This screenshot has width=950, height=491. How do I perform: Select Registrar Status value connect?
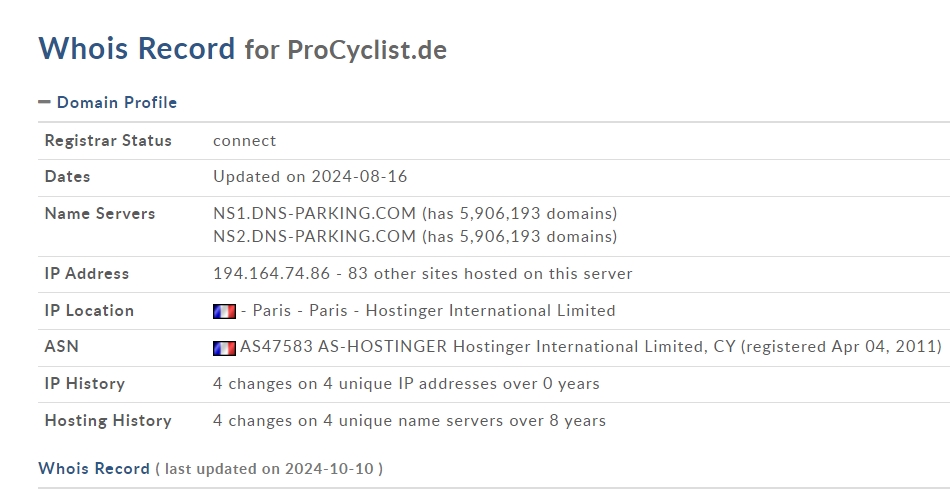[244, 141]
